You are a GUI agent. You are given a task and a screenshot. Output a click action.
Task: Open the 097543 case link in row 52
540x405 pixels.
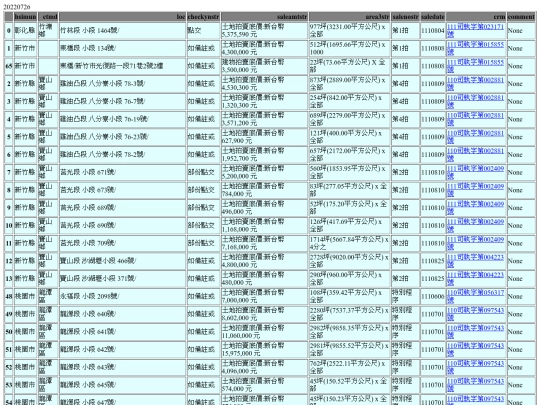click(x=475, y=367)
